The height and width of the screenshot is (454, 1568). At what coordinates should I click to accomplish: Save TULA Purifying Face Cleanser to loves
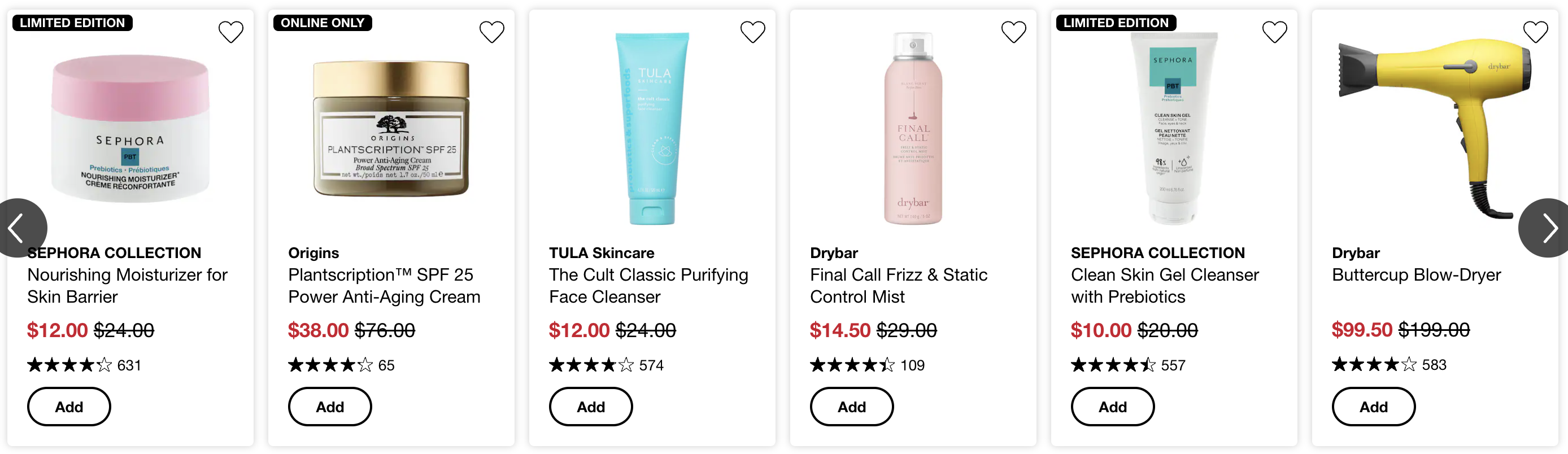[x=753, y=32]
